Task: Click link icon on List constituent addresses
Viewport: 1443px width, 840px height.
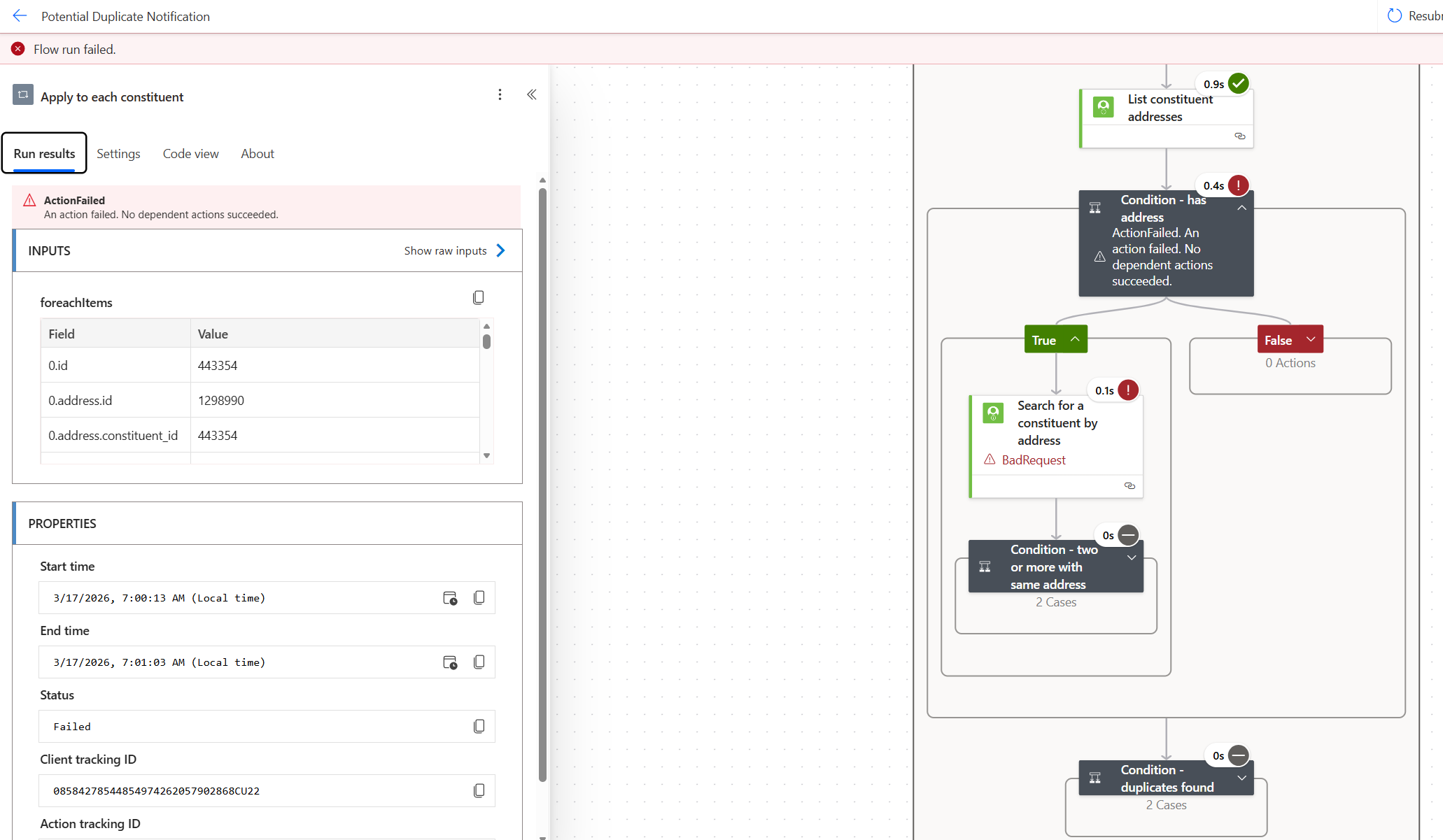Action: (1240, 136)
